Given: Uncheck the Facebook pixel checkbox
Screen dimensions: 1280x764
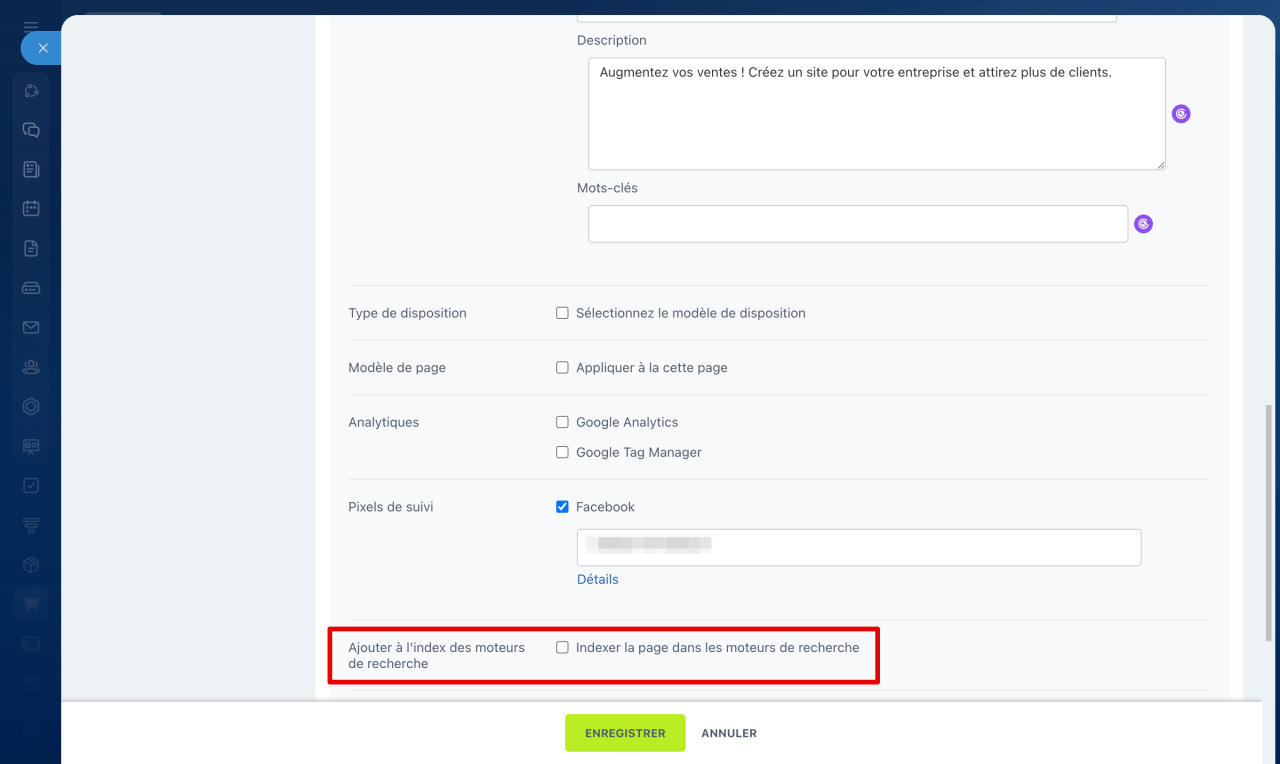Looking at the screenshot, I should pyautogui.click(x=562, y=507).
